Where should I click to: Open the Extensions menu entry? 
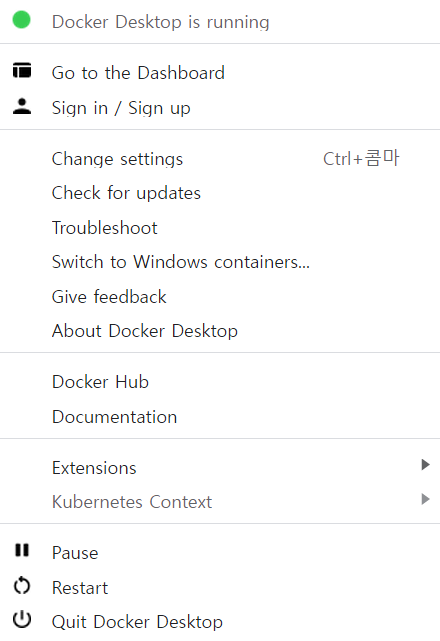[x=220, y=468]
